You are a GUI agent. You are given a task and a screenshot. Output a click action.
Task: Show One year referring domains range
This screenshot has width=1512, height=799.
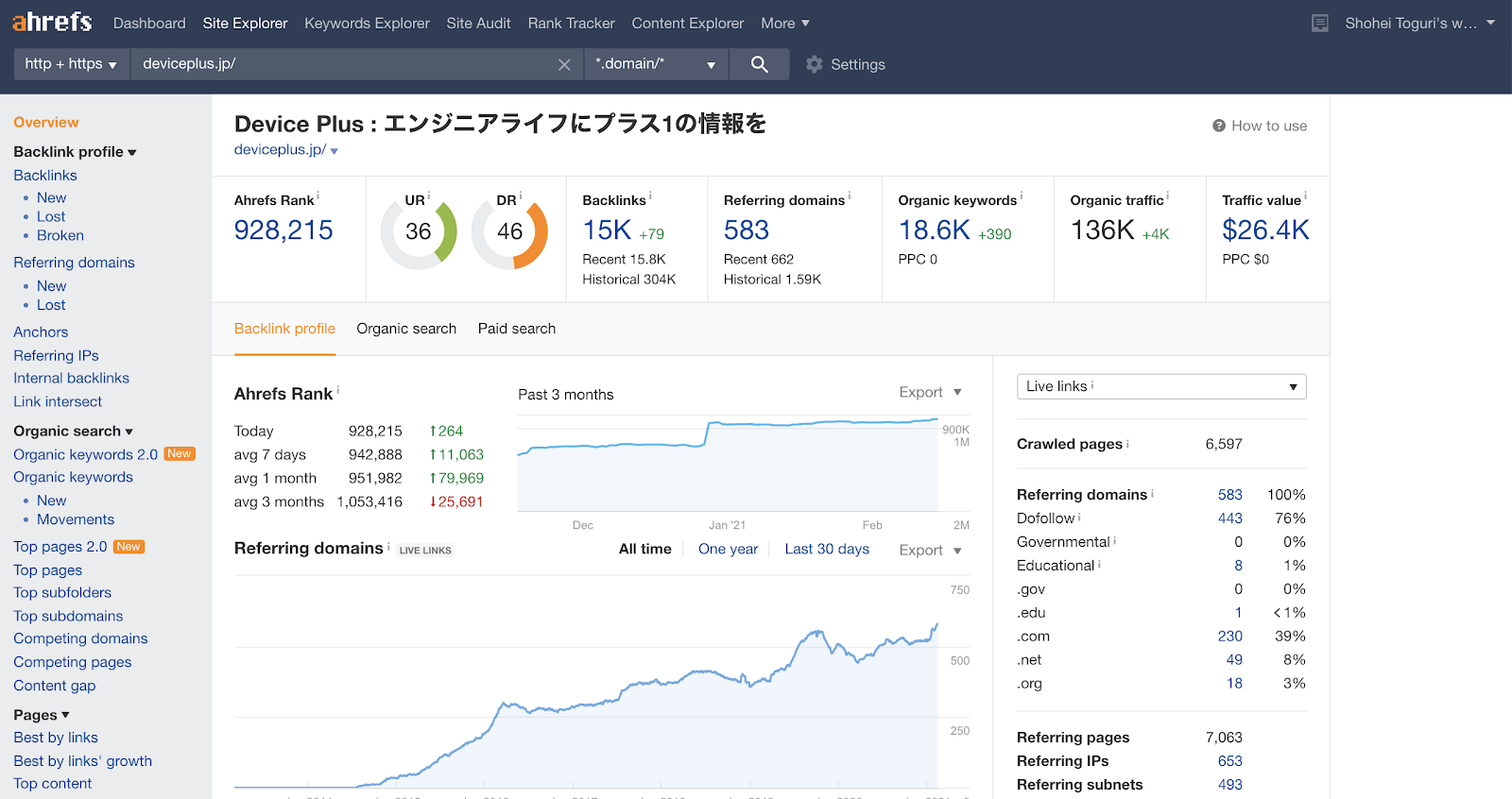[728, 549]
